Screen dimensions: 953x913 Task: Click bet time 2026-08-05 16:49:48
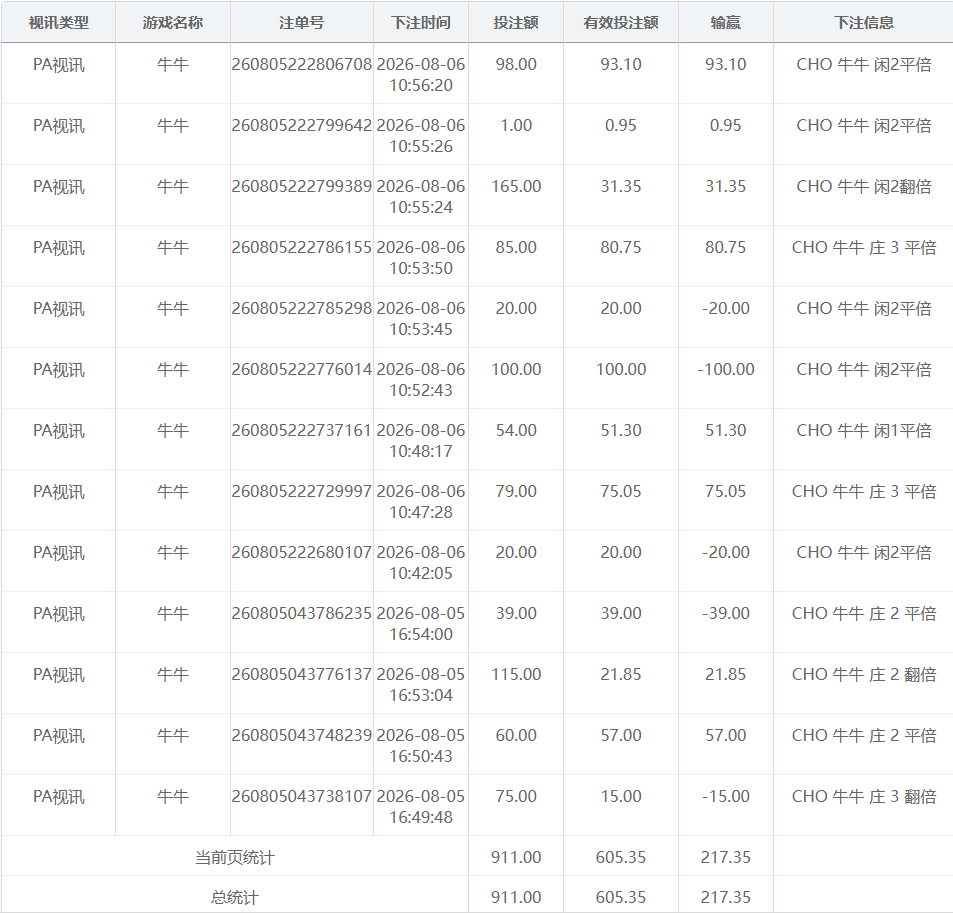421,807
